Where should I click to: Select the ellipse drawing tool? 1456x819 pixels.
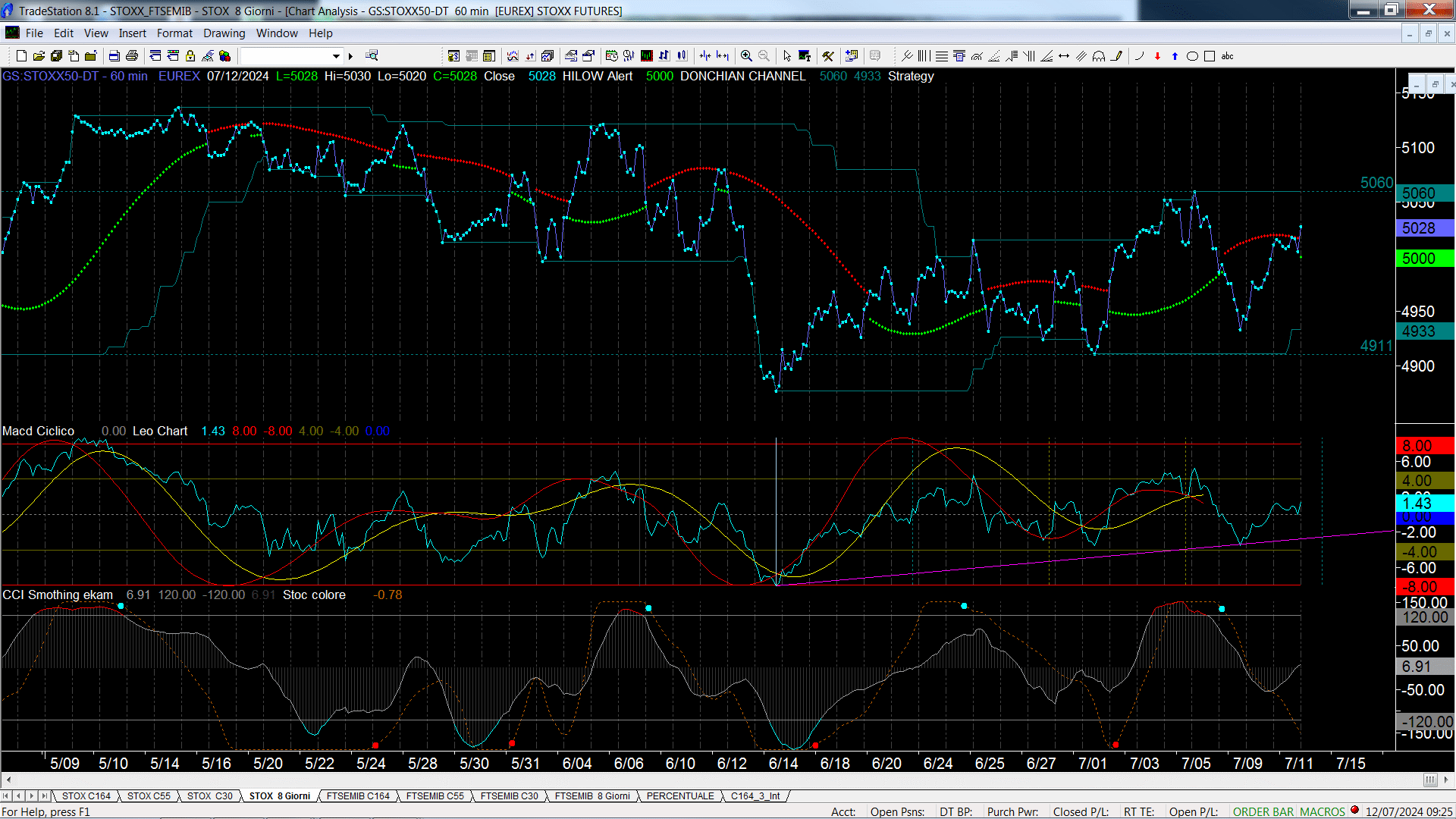[1192, 55]
